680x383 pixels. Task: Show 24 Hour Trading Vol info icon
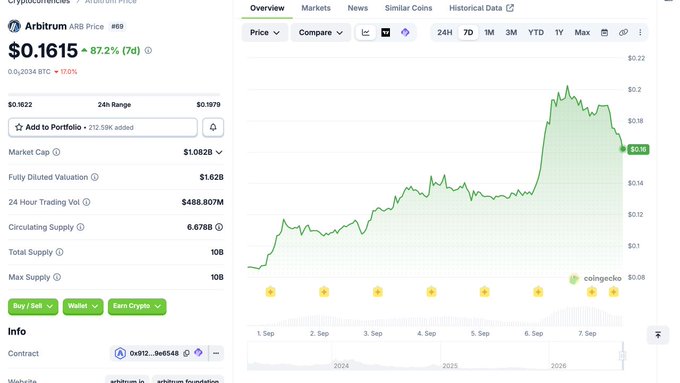tap(86, 202)
